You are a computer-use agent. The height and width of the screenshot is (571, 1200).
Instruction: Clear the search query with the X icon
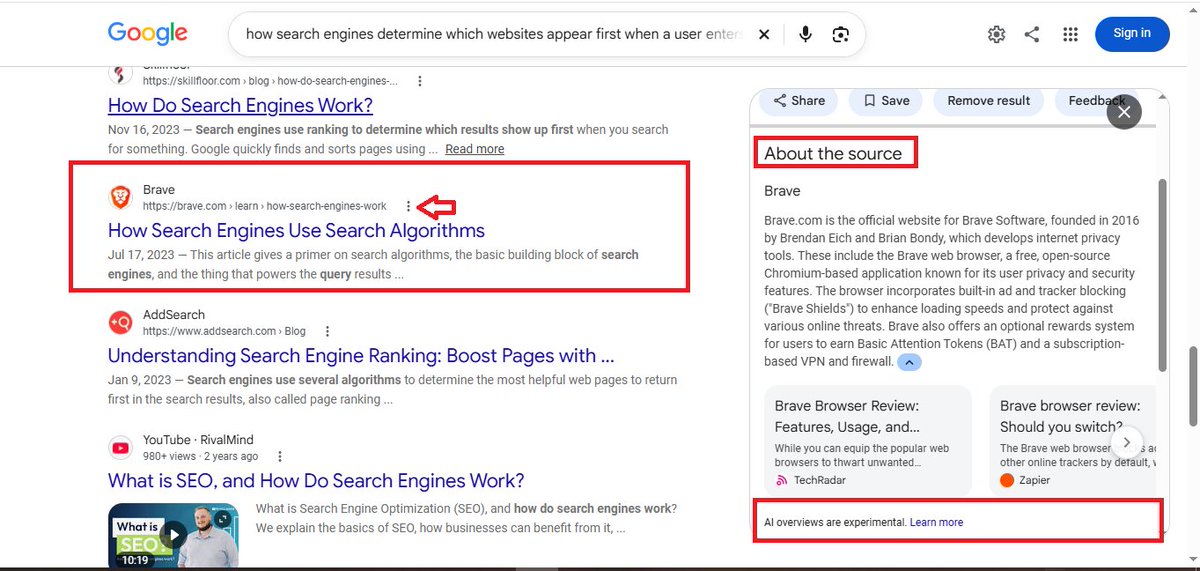tap(764, 34)
